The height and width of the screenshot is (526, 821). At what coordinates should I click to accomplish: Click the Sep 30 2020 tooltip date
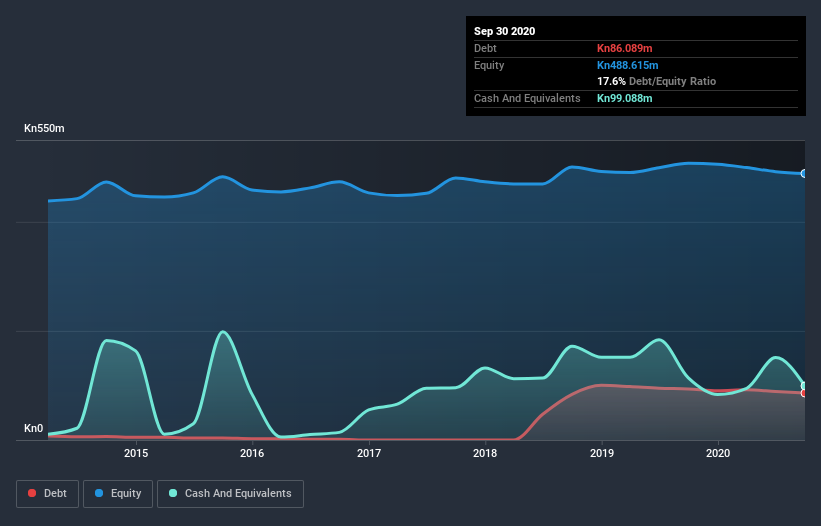[504, 31]
